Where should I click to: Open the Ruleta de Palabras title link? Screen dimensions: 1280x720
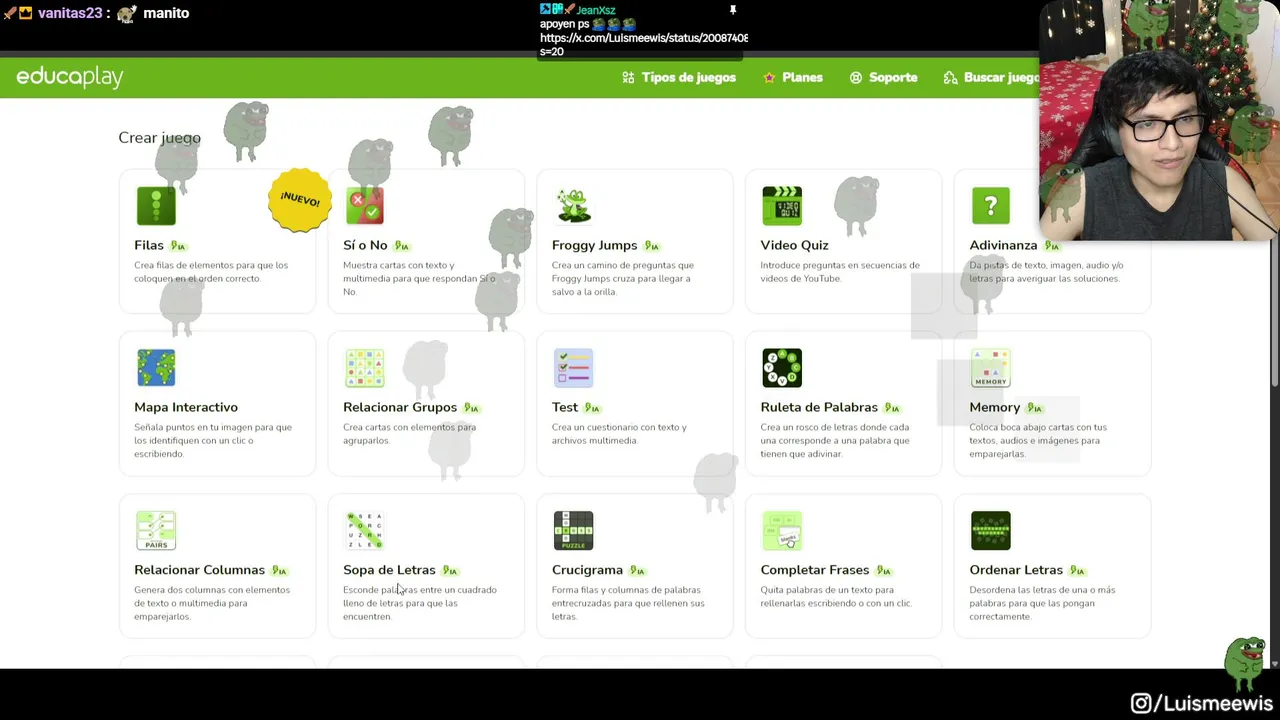coord(819,407)
